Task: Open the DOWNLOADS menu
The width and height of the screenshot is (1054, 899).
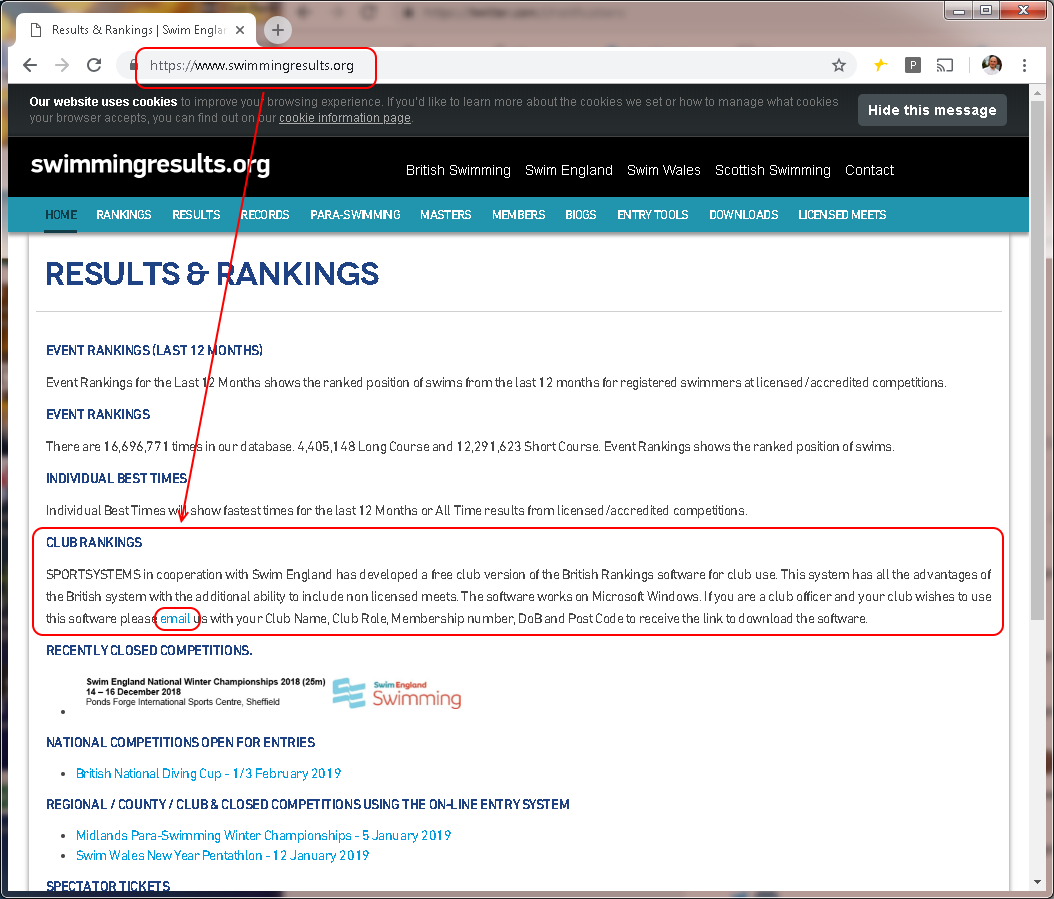Action: [743, 214]
